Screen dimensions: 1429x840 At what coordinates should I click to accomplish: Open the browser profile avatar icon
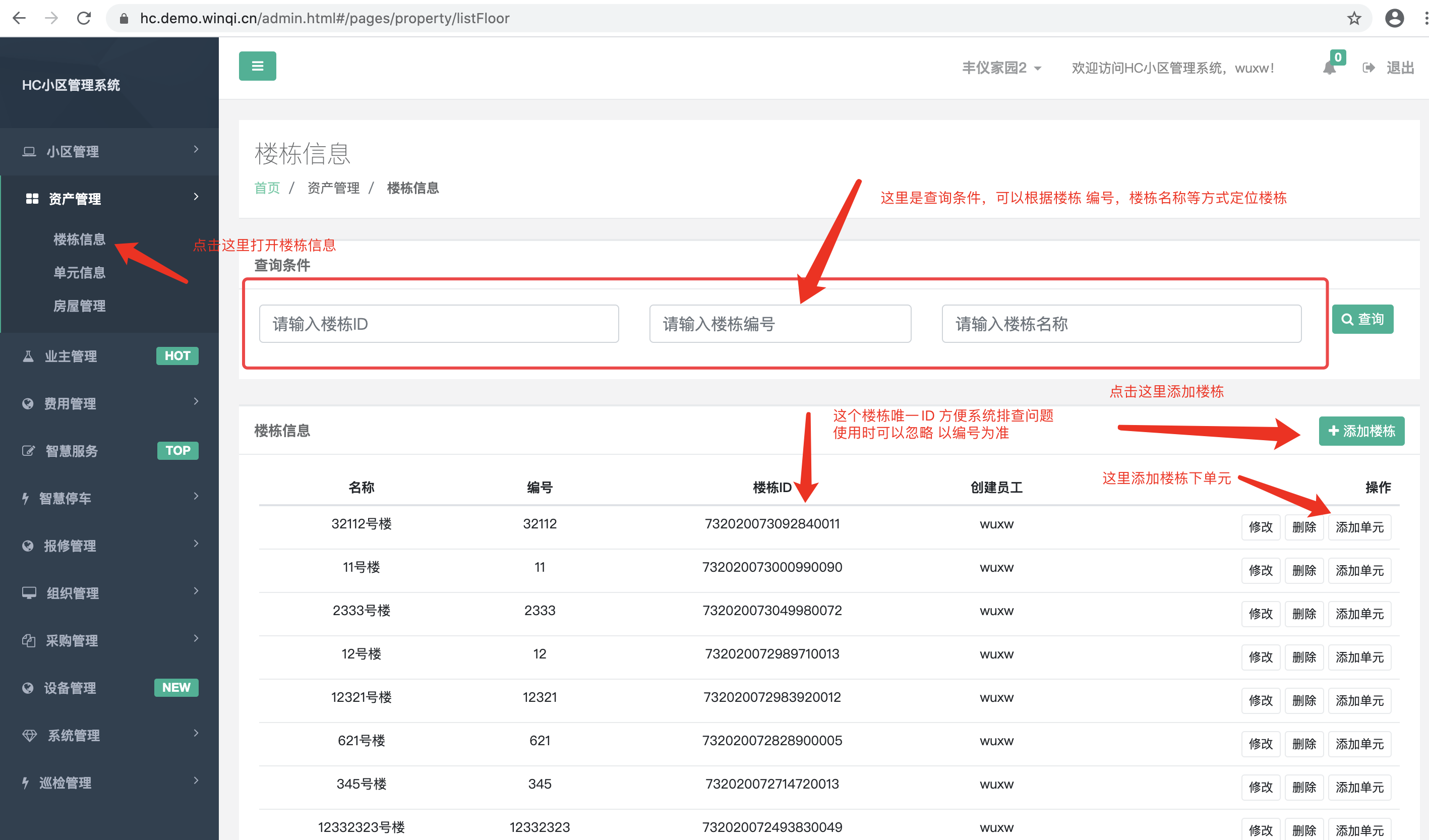1394,18
